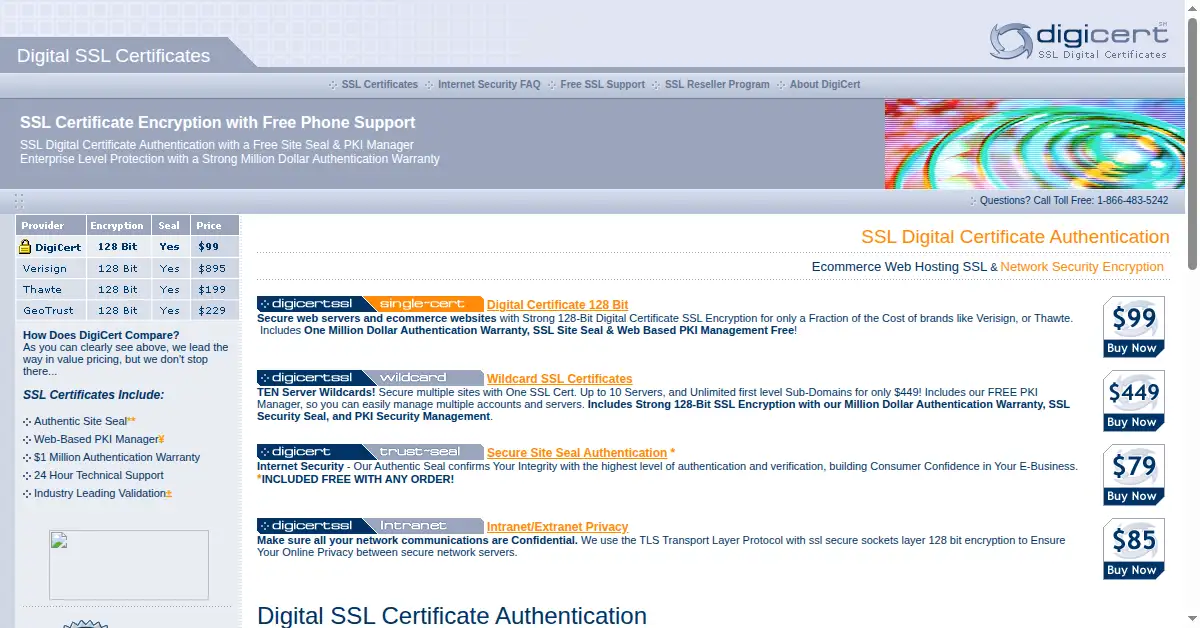Click the Network Security Encryption link
The width and height of the screenshot is (1200, 628).
coord(1082,267)
